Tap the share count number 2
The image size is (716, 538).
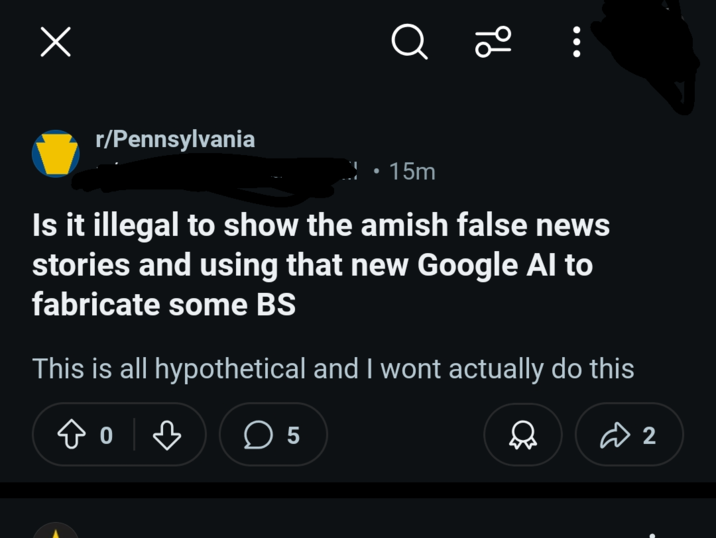click(649, 435)
